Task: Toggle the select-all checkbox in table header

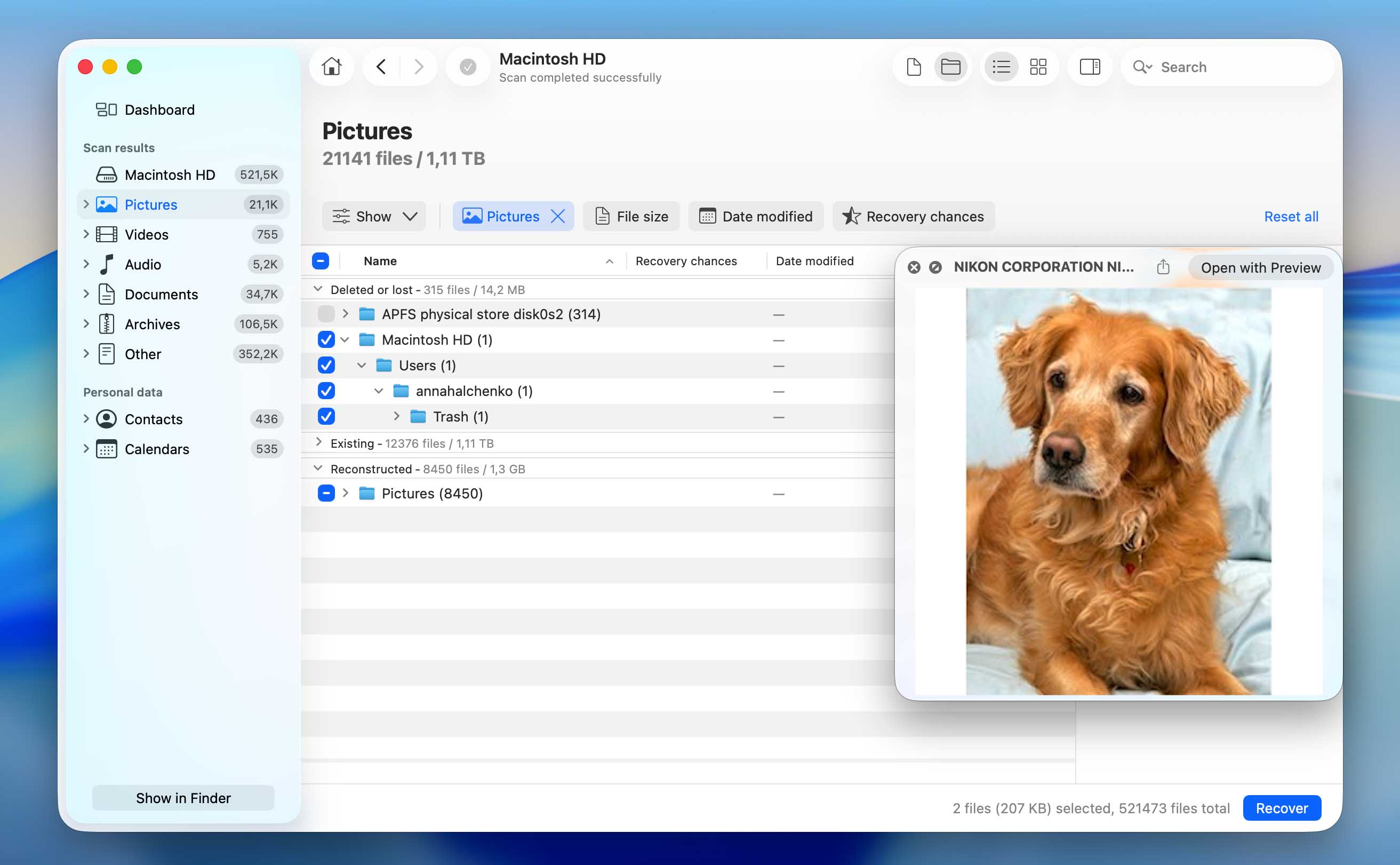Action: click(320, 261)
